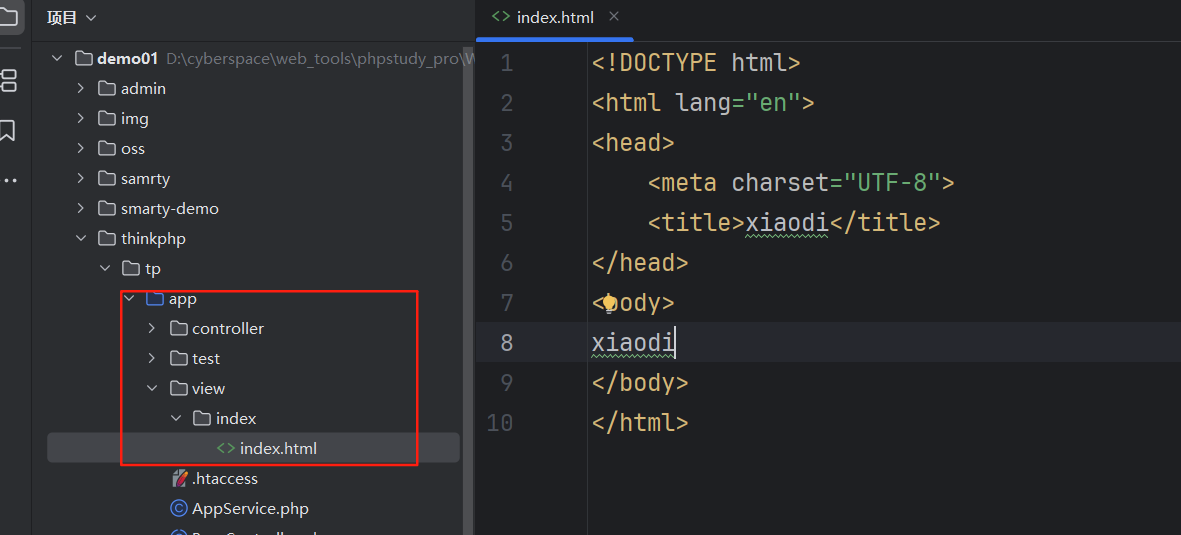Click the .htaccess file icon
Viewport: 1181px width, 535px height.
coord(179,478)
